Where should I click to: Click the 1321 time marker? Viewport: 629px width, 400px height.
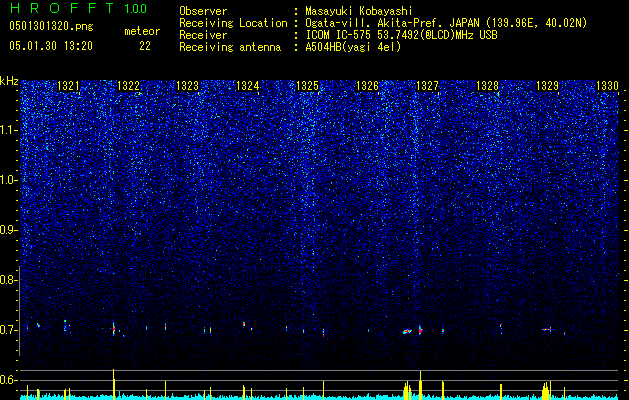click(x=68, y=86)
